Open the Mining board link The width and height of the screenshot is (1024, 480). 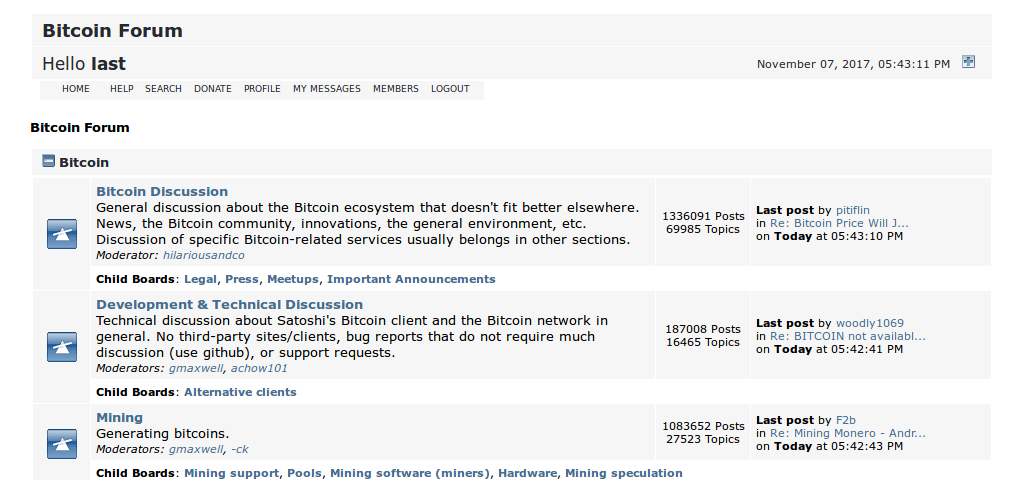(120, 417)
